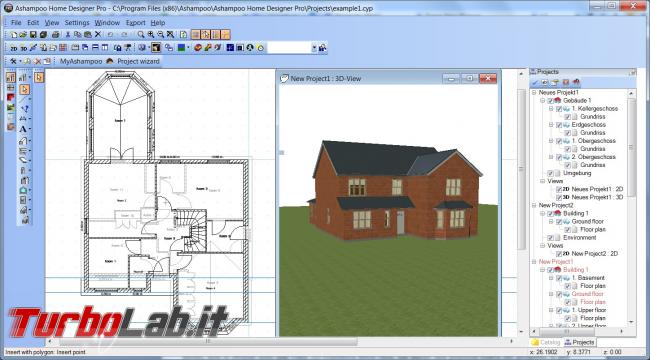Select the roof tool in left toolbar
This screenshot has width=650, height=360.
coord(24,190)
